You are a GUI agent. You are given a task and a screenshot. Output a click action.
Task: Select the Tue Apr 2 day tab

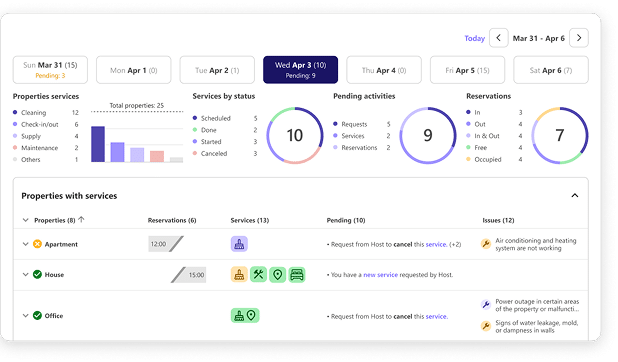[x=217, y=70]
